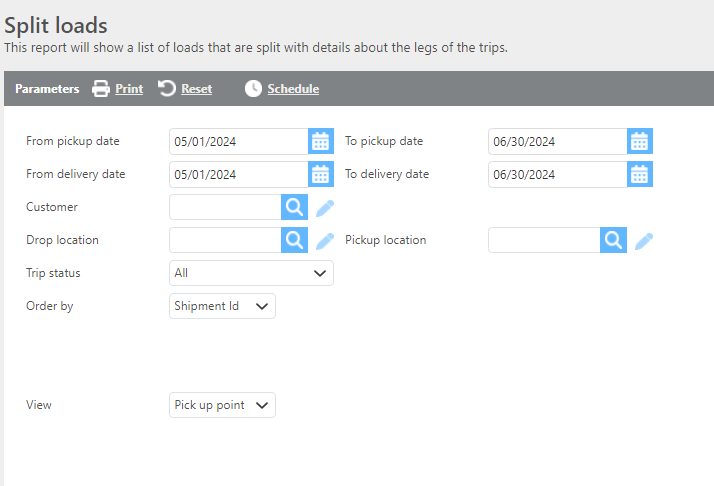
Task: Click the Pickup location search icon
Action: click(613, 240)
